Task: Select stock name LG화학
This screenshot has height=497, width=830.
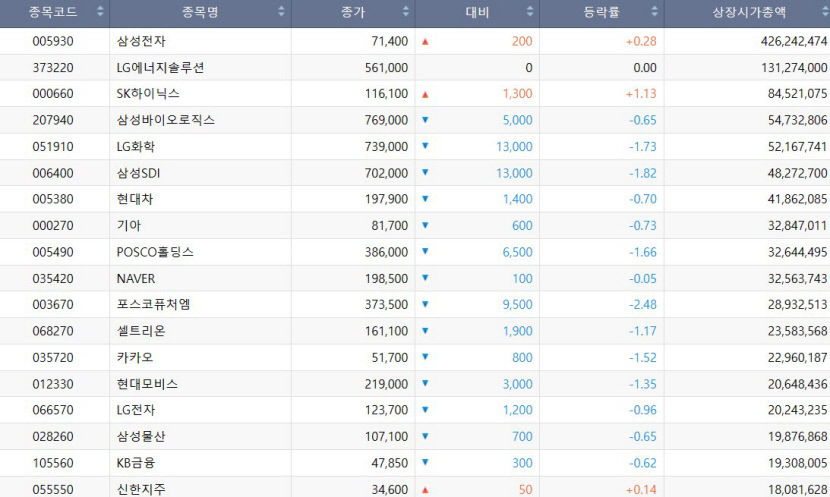Action: [x=136, y=147]
